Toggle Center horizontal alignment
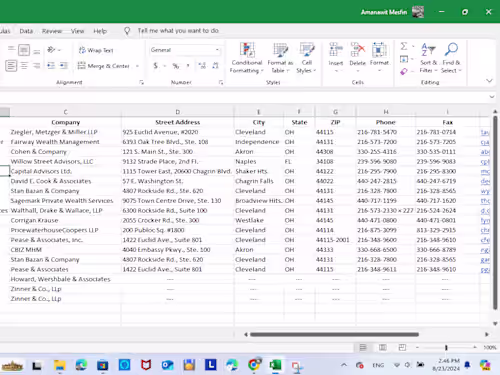The width and height of the screenshot is (500, 375). pyautogui.click(x=24, y=66)
